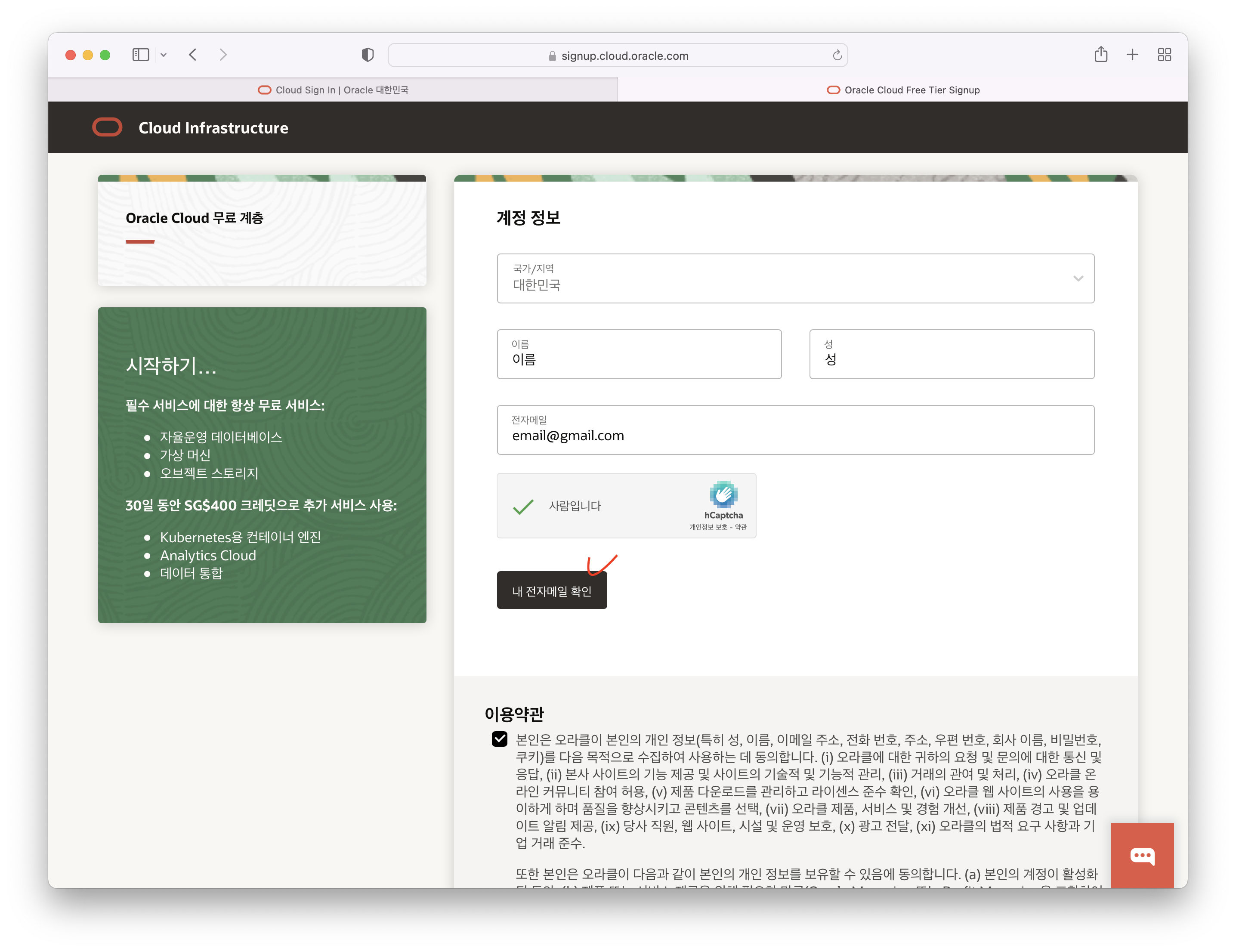Image resolution: width=1236 pixels, height=952 pixels.
Task: Open a new tab with the plus icon
Action: coord(1132,55)
